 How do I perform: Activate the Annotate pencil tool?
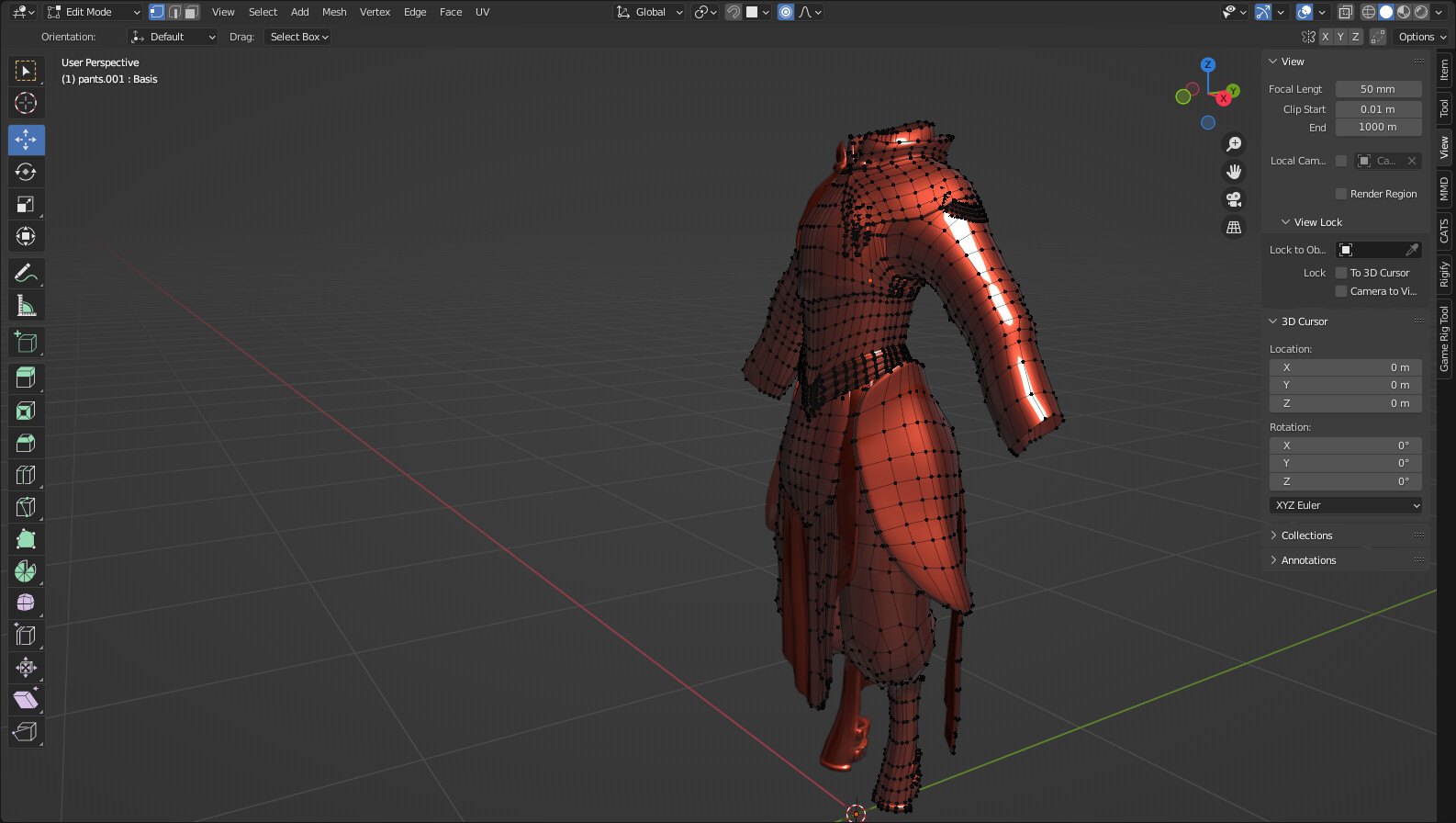coord(26,273)
